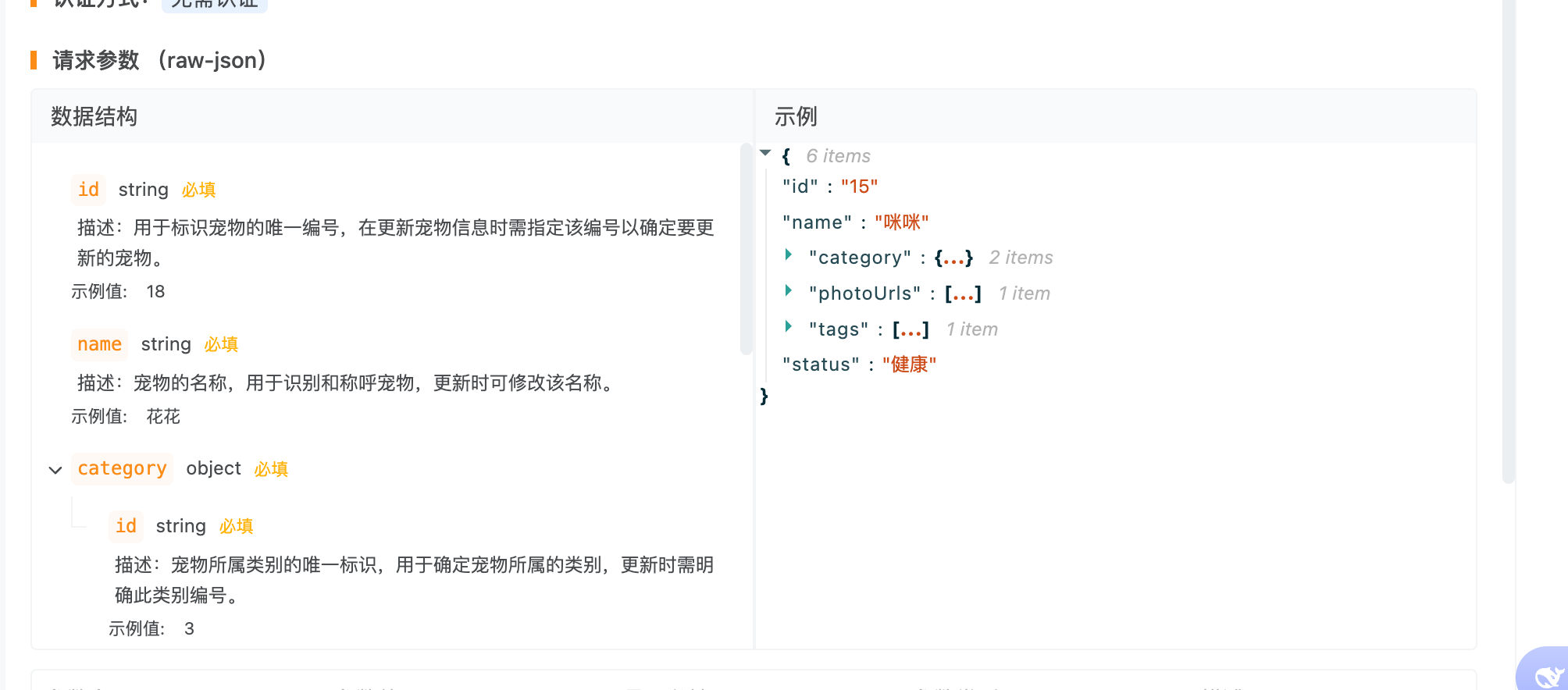The width and height of the screenshot is (1568, 690).
Task: Click the 数据结构 panel header
Action: (x=94, y=116)
